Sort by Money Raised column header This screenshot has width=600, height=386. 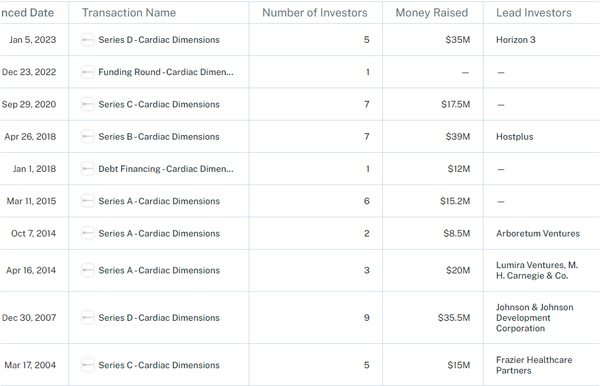432,13
